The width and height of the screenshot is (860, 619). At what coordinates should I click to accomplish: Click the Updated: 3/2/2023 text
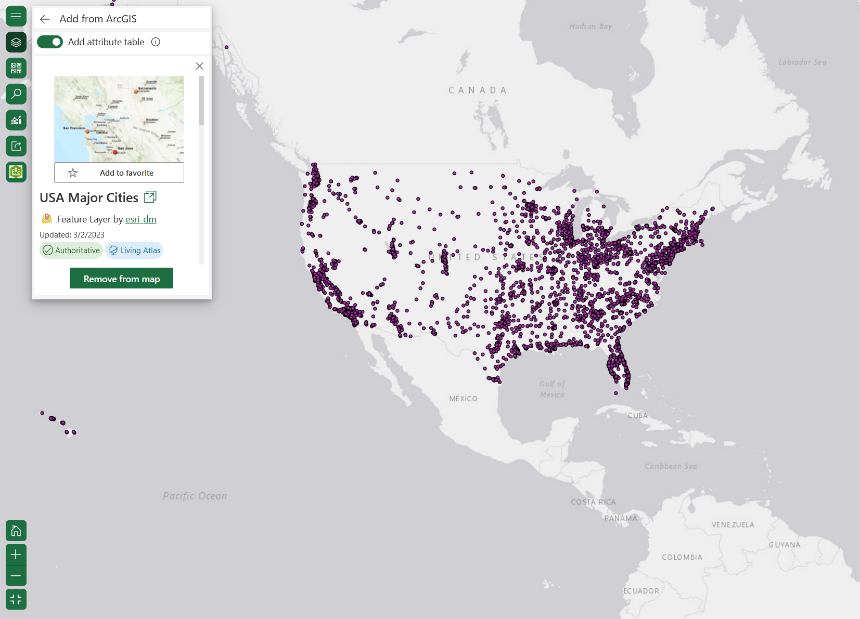click(72, 235)
